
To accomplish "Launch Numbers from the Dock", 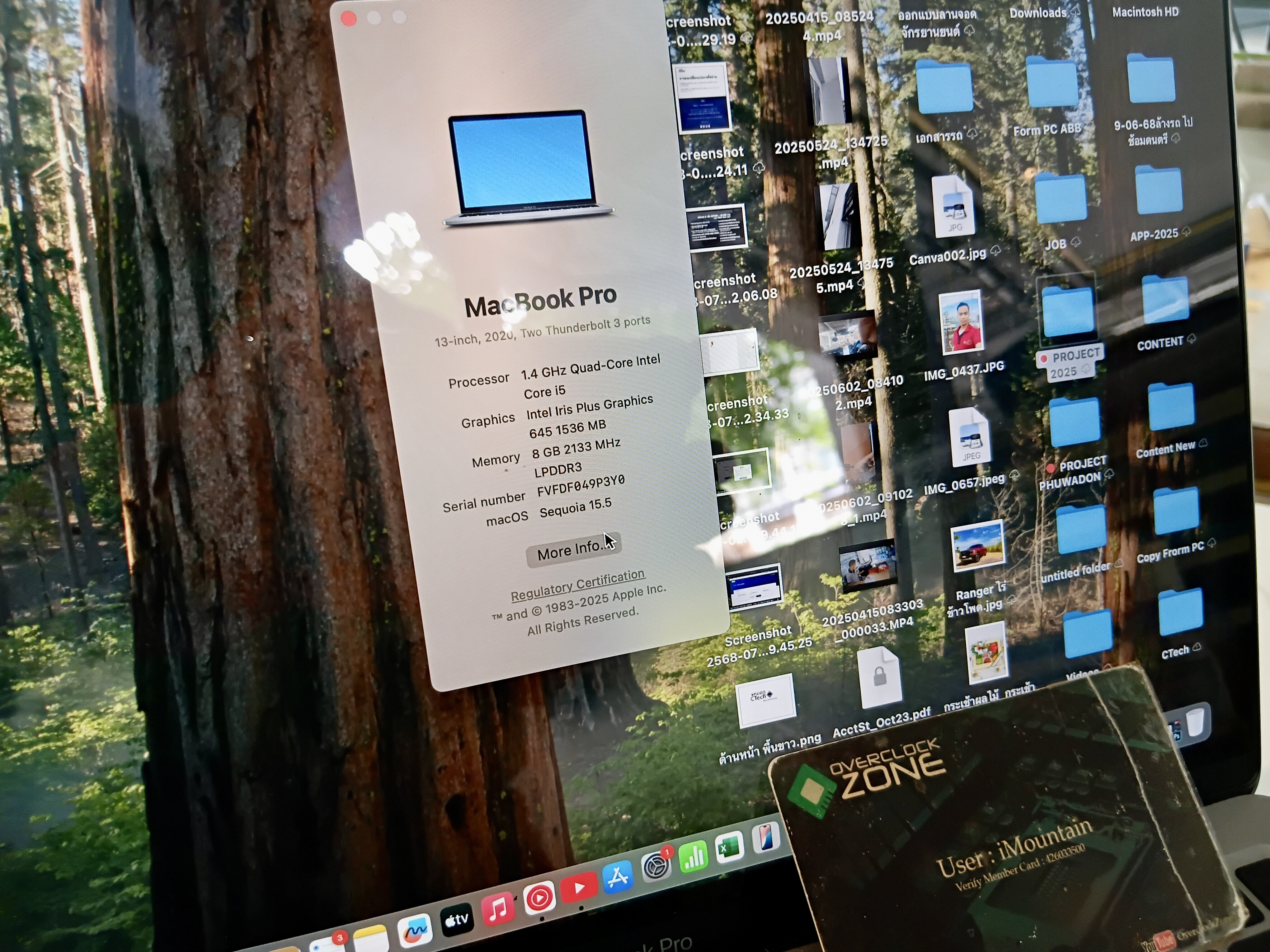I will 694,857.
